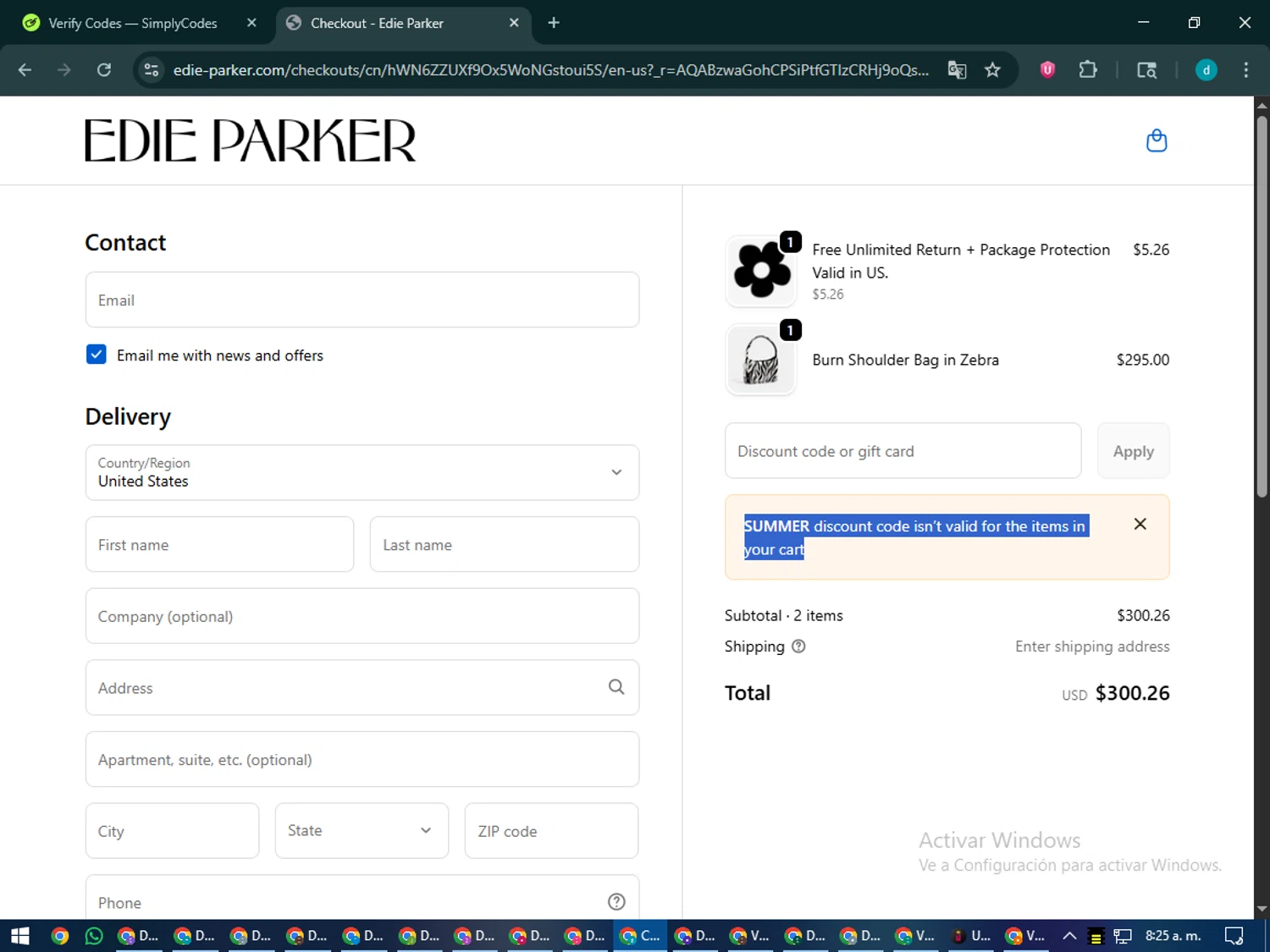Click the Email input field
The image size is (1270, 952).
tap(362, 300)
